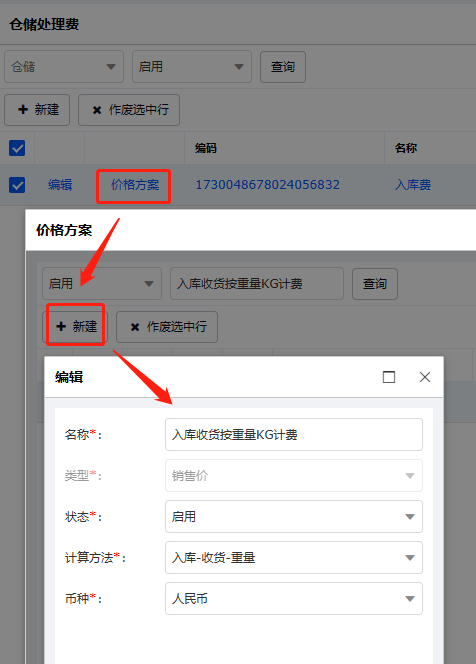Expand the top 启用 status dropdown

pos(192,66)
